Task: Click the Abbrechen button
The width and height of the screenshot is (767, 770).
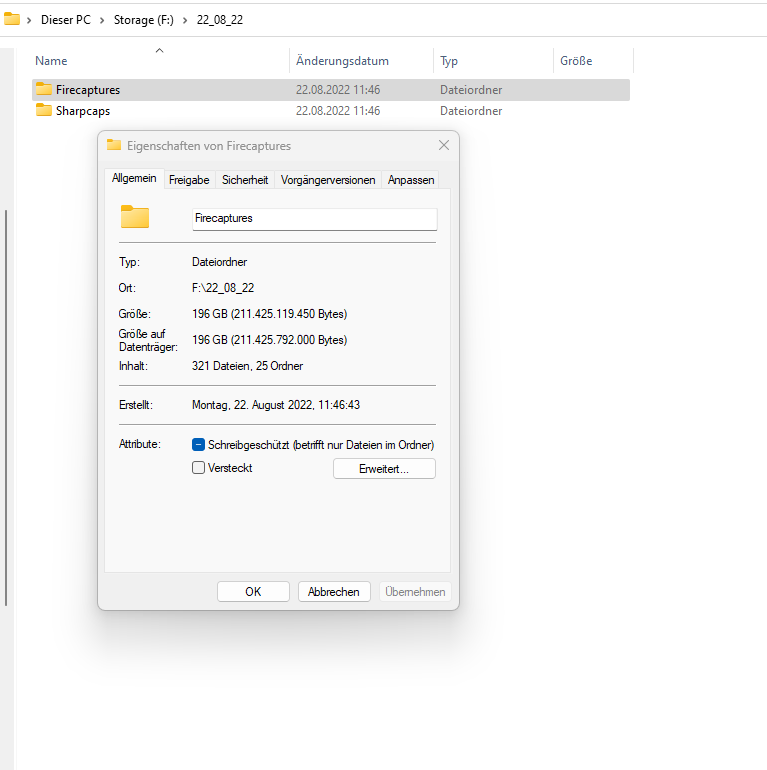Action: pyautogui.click(x=334, y=592)
